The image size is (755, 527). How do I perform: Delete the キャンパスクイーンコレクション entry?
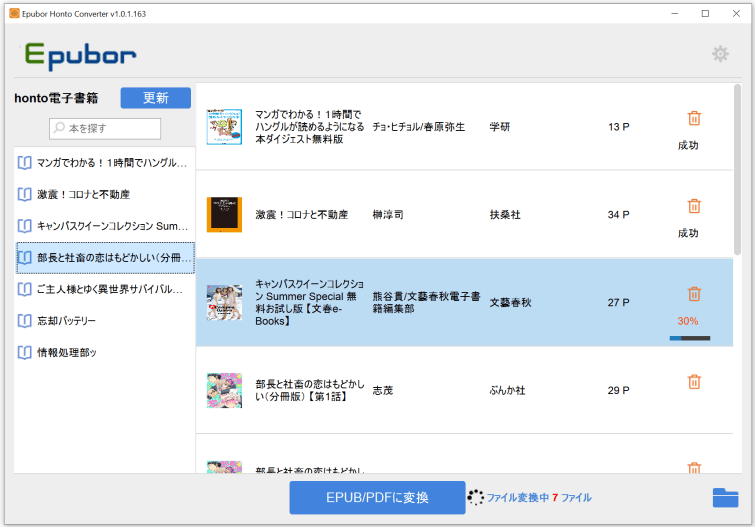pyautogui.click(x=694, y=294)
